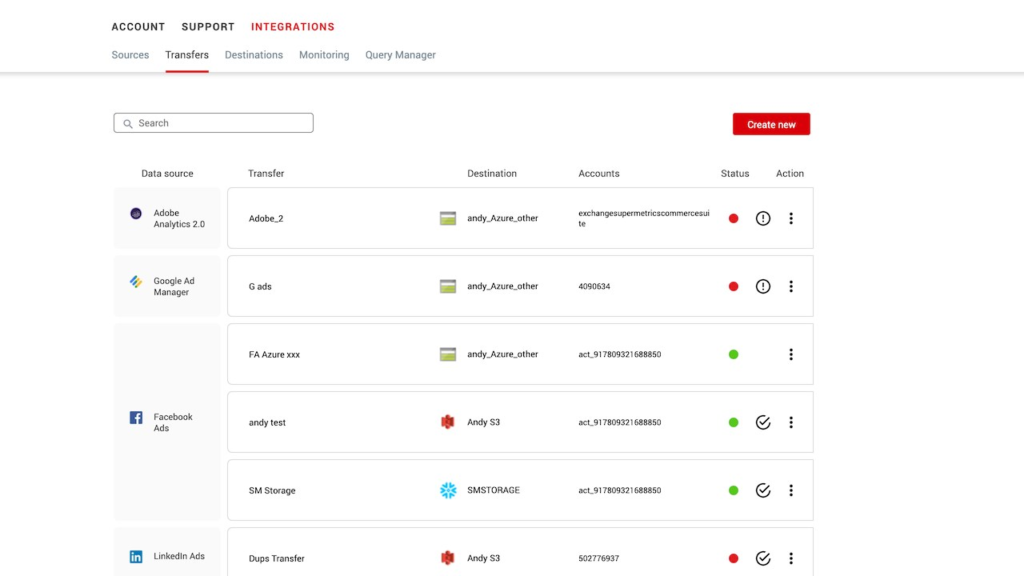
Task: Click the S3 destination icon for Dups Transfer
Action: click(x=447, y=558)
